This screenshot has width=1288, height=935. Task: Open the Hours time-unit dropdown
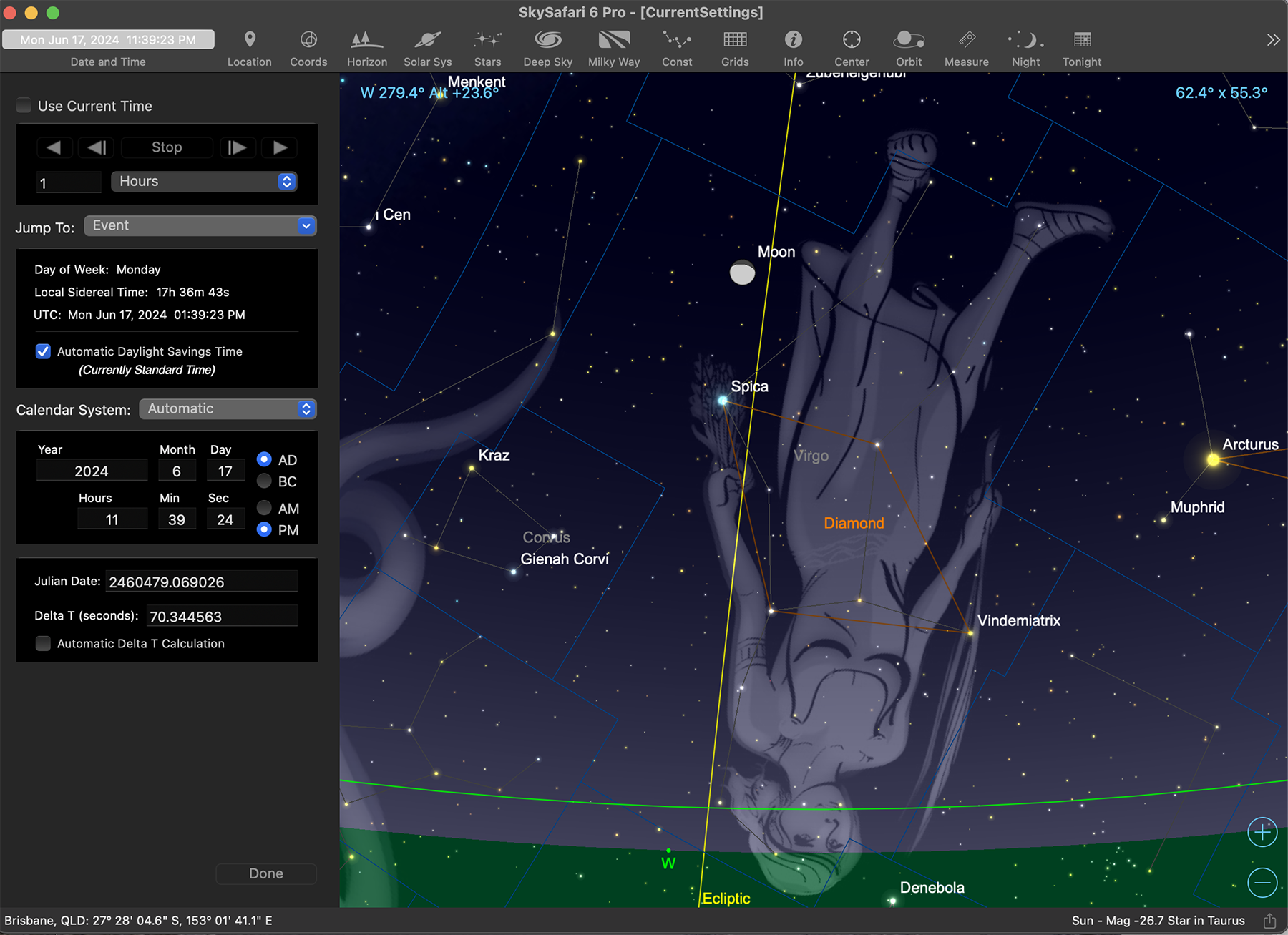click(203, 182)
